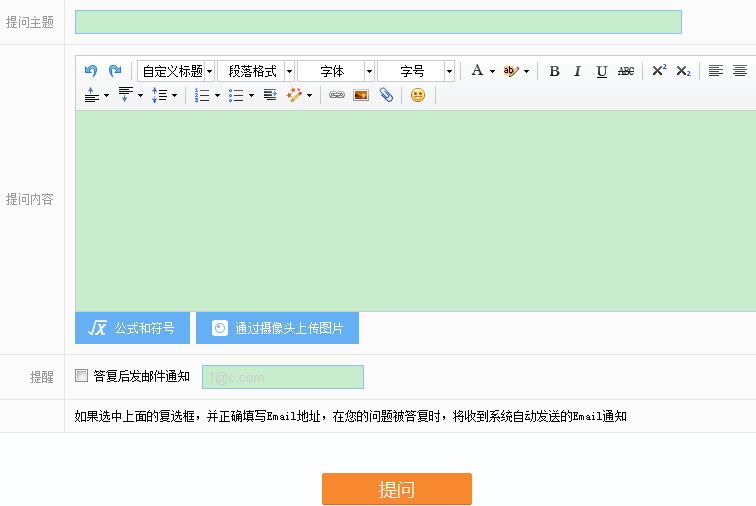Toggle bold formatting

(554, 71)
